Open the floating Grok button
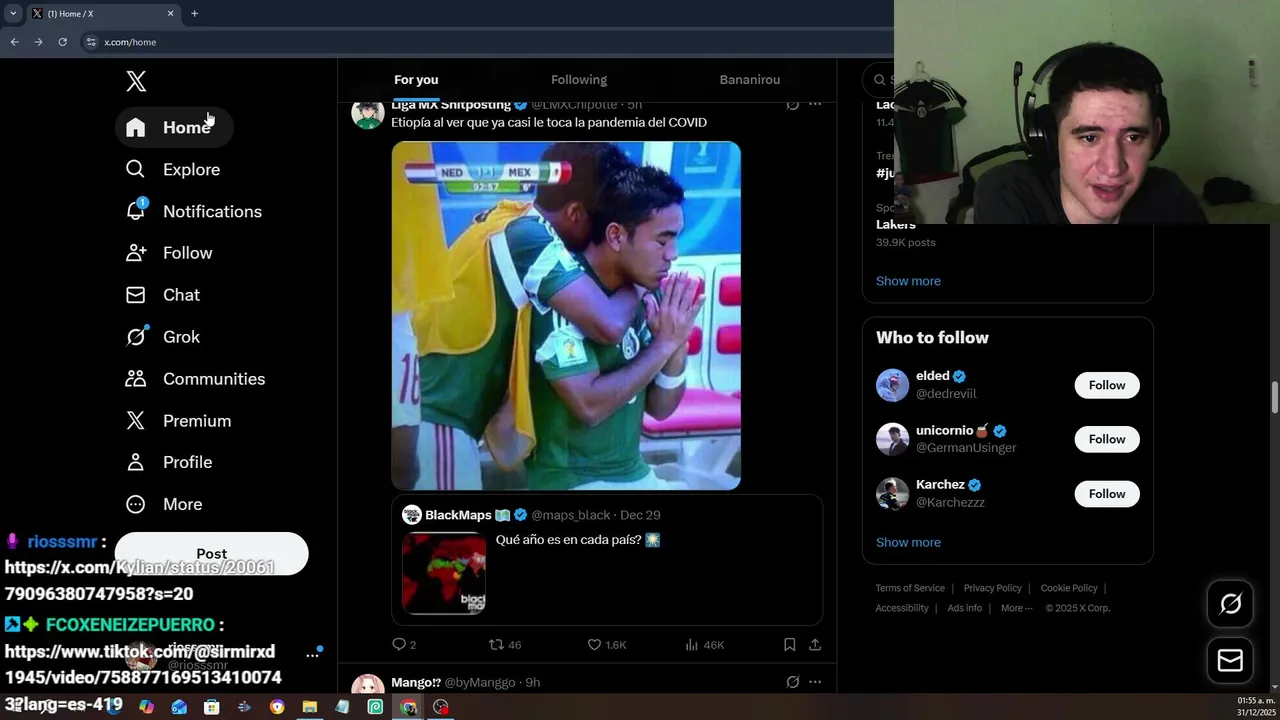The image size is (1280, 720). (x=1230, y=603)
